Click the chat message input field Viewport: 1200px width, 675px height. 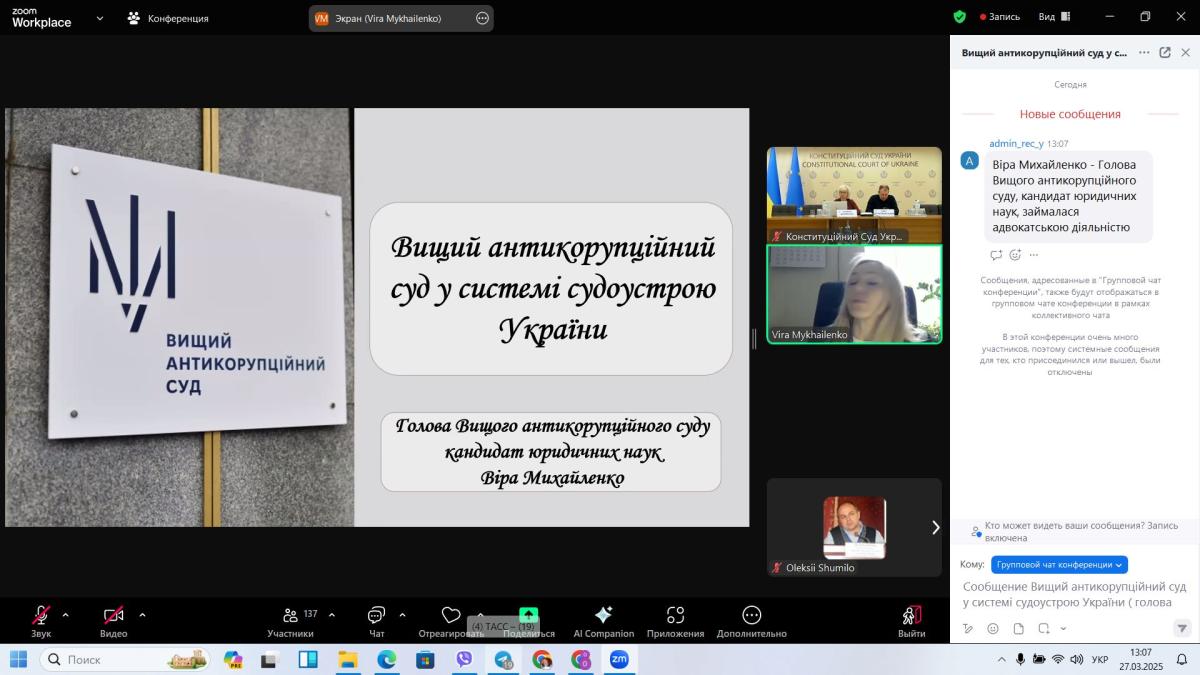point(1075,594)
